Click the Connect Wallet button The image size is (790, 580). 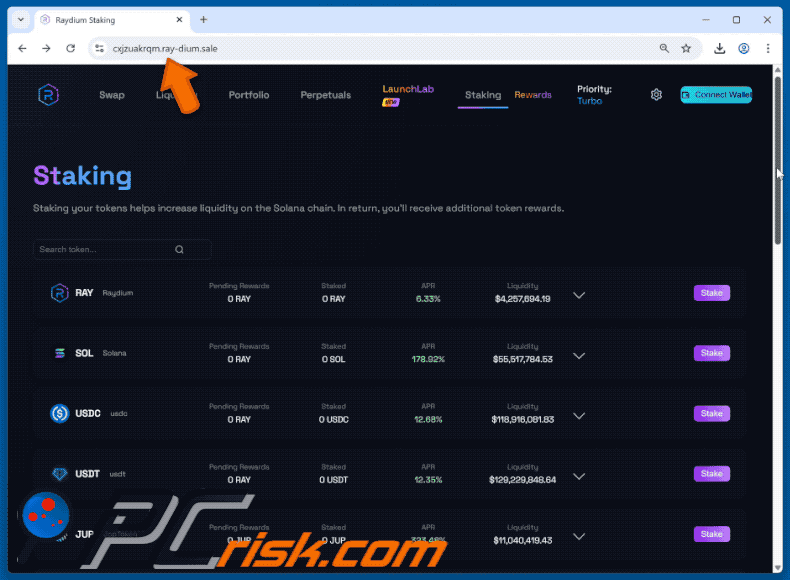(716, 95)
